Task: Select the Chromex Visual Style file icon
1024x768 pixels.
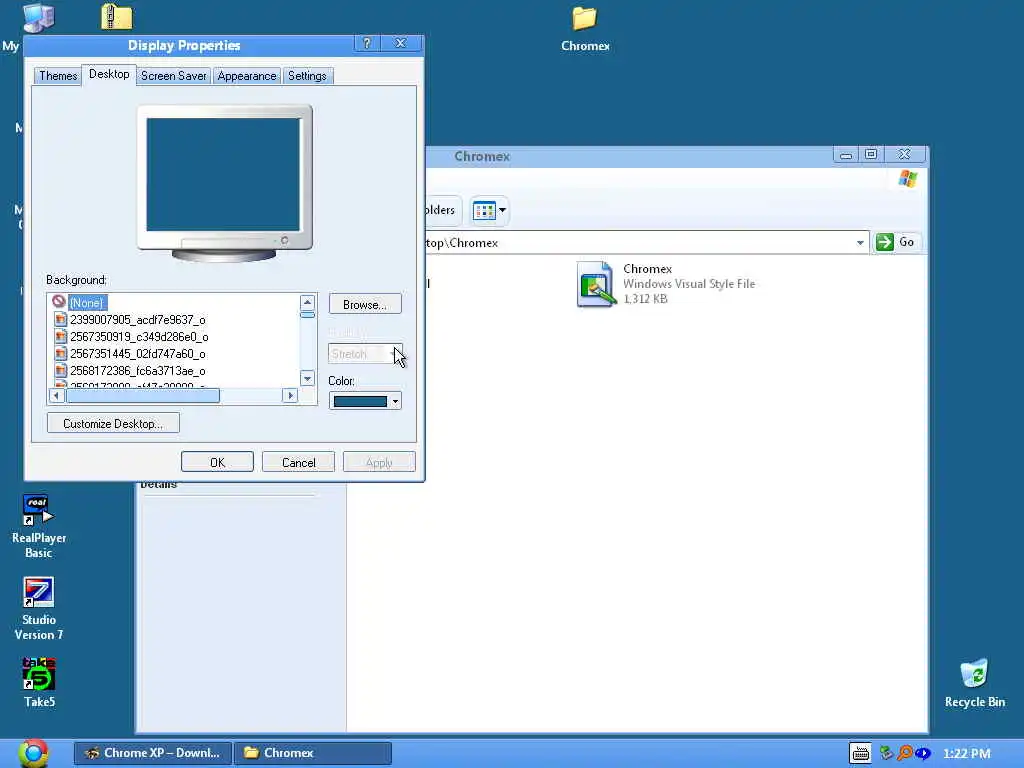Action: 596,283
